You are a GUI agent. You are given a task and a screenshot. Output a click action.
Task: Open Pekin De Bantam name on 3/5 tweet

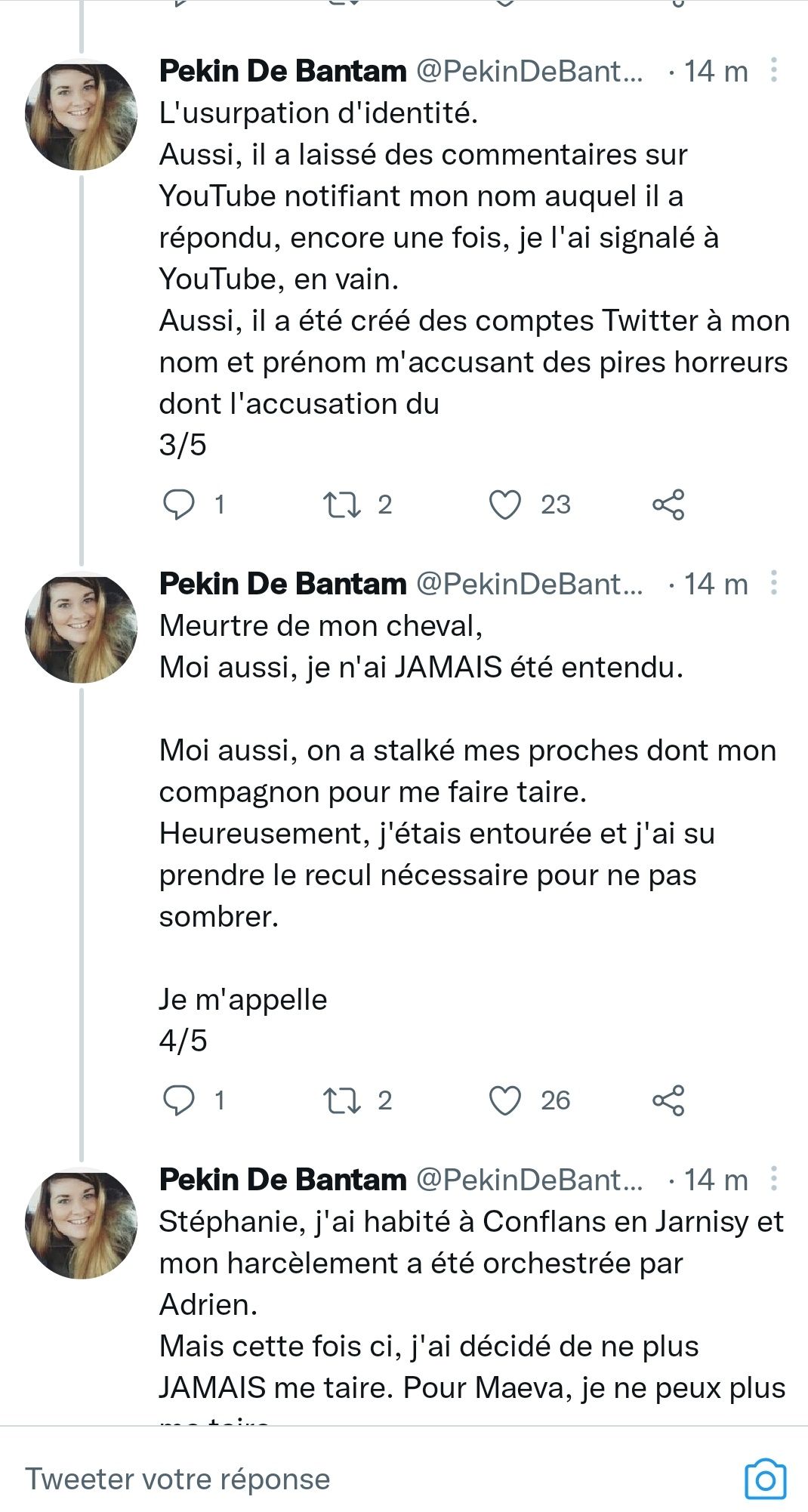pyautogui.click(x=283, y=71)
